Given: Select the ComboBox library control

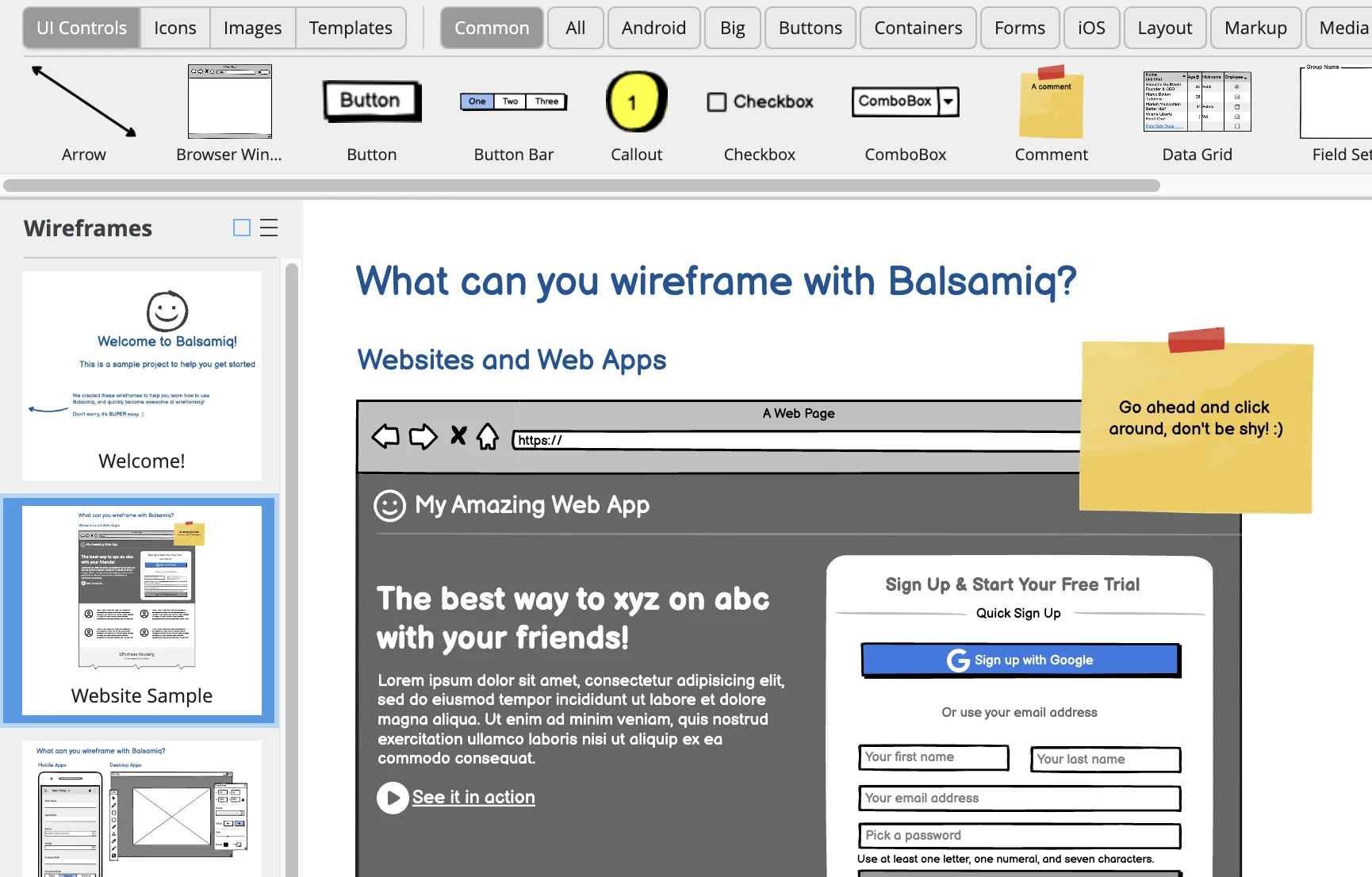Looking at the screenshot, I should [906, 113].
